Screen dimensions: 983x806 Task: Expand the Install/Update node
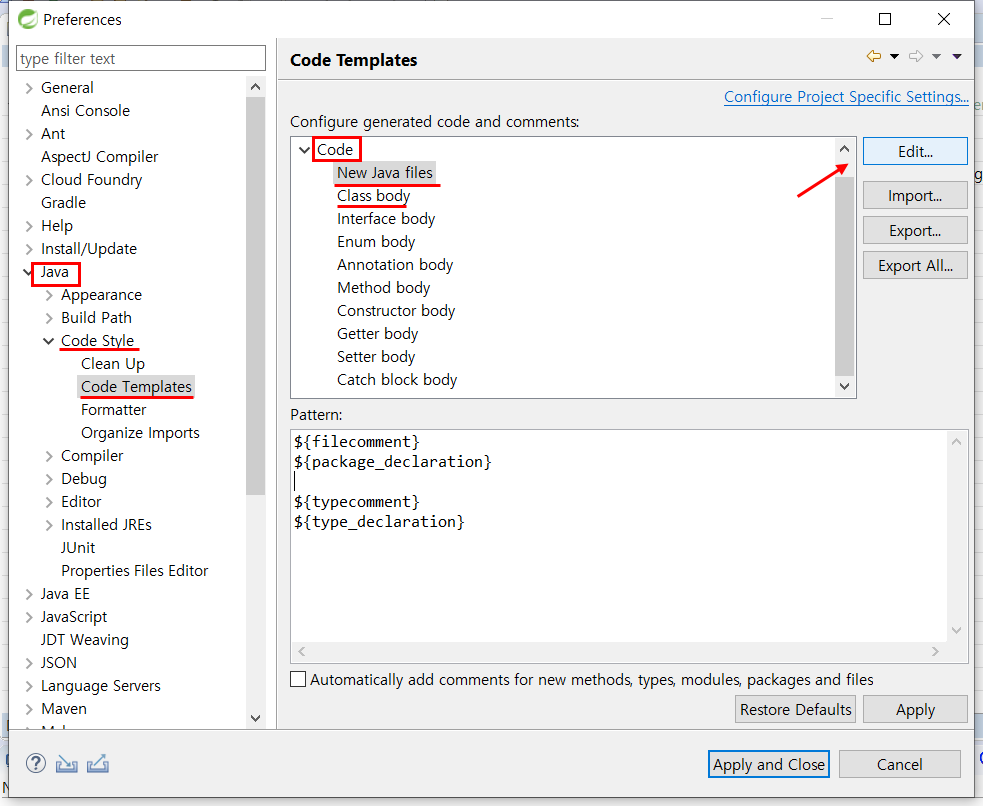(29, 249)
